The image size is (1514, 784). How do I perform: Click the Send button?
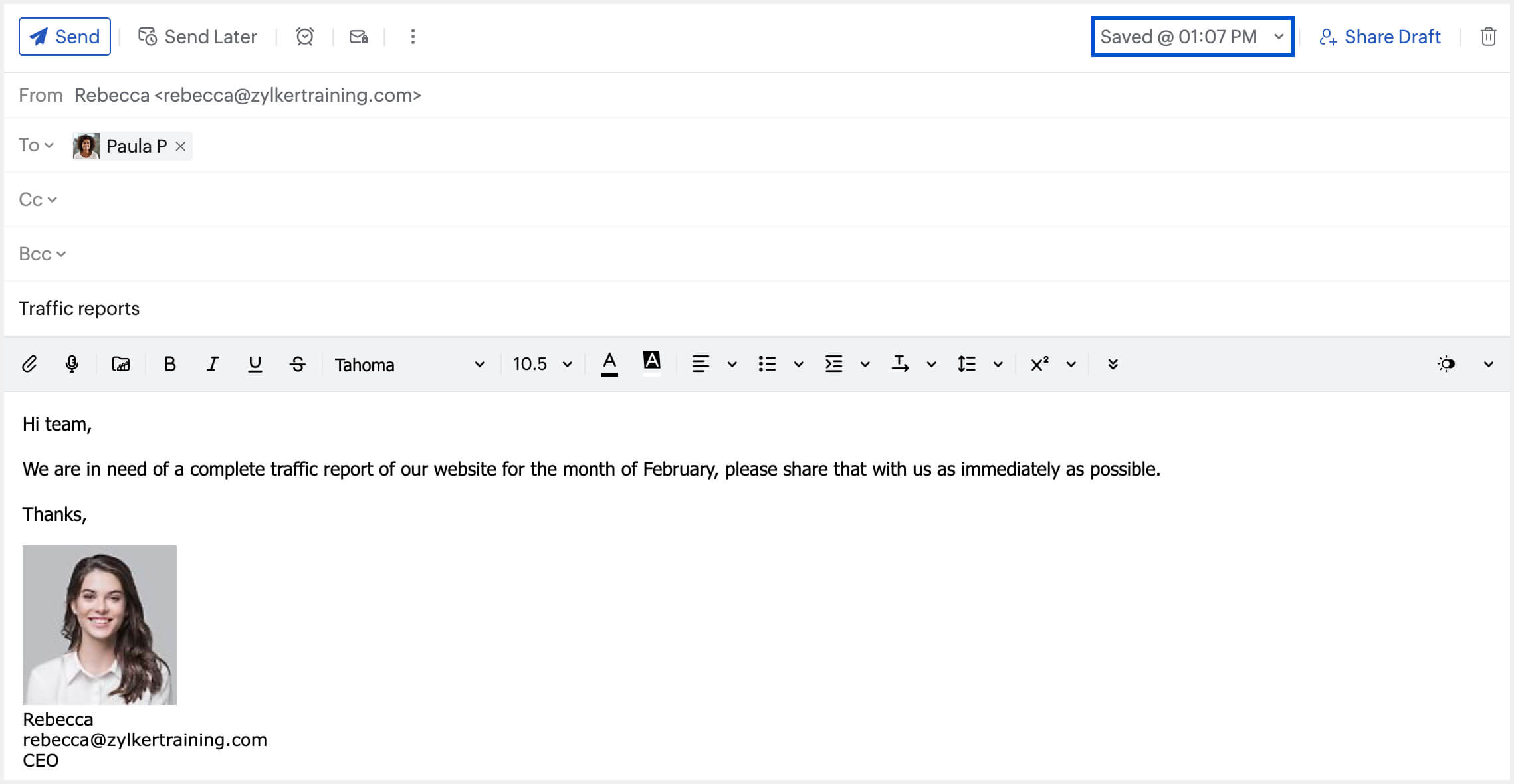(64, 37)
